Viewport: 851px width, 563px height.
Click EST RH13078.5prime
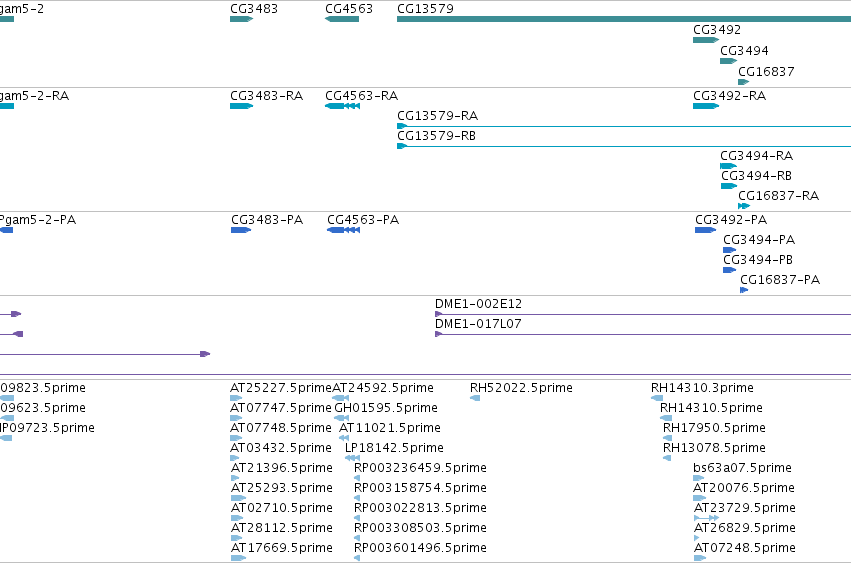714,448
